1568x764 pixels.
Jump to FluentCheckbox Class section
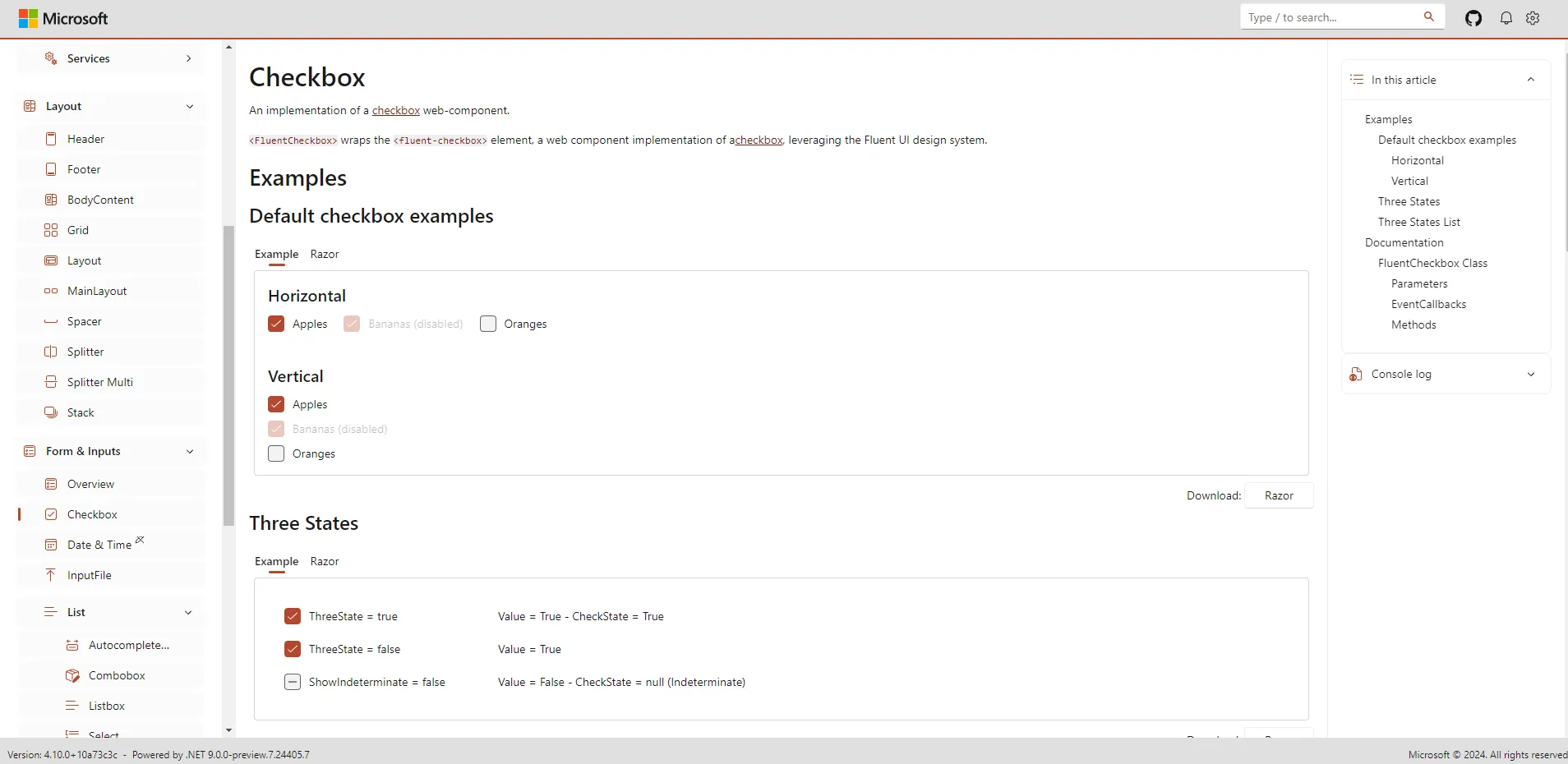pyautogui.click(x=1433, y=263)
